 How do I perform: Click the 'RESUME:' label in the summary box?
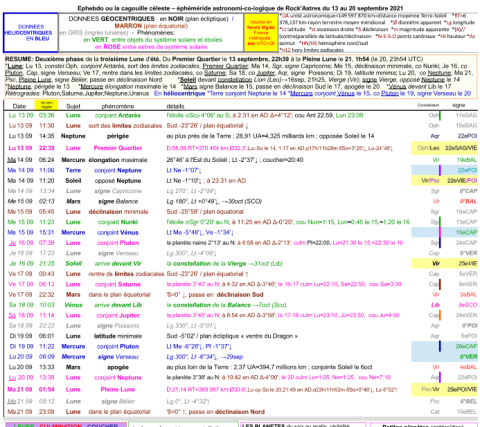(x=19, y=59)
